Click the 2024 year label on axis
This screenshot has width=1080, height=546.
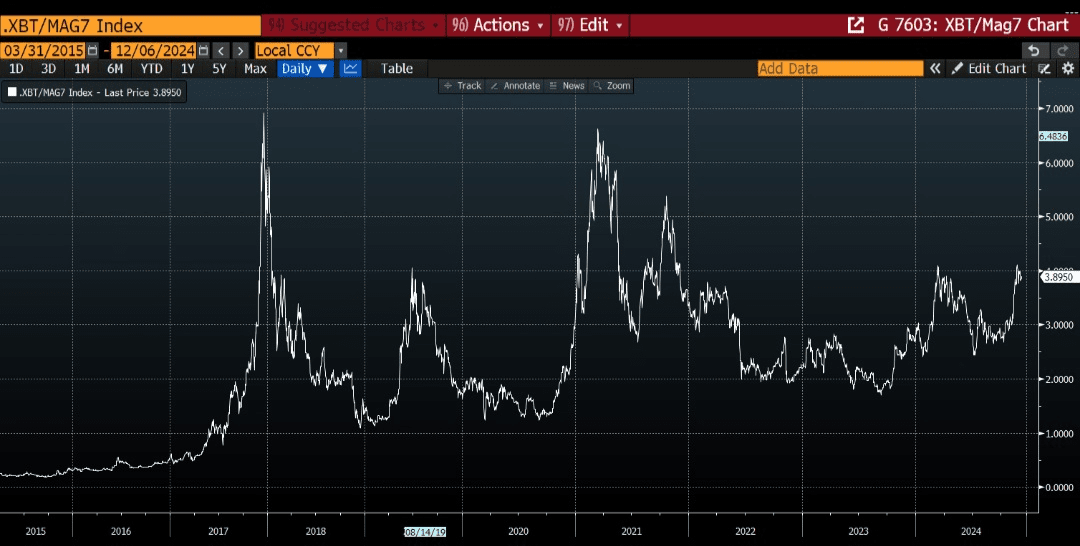click(971, 532)
